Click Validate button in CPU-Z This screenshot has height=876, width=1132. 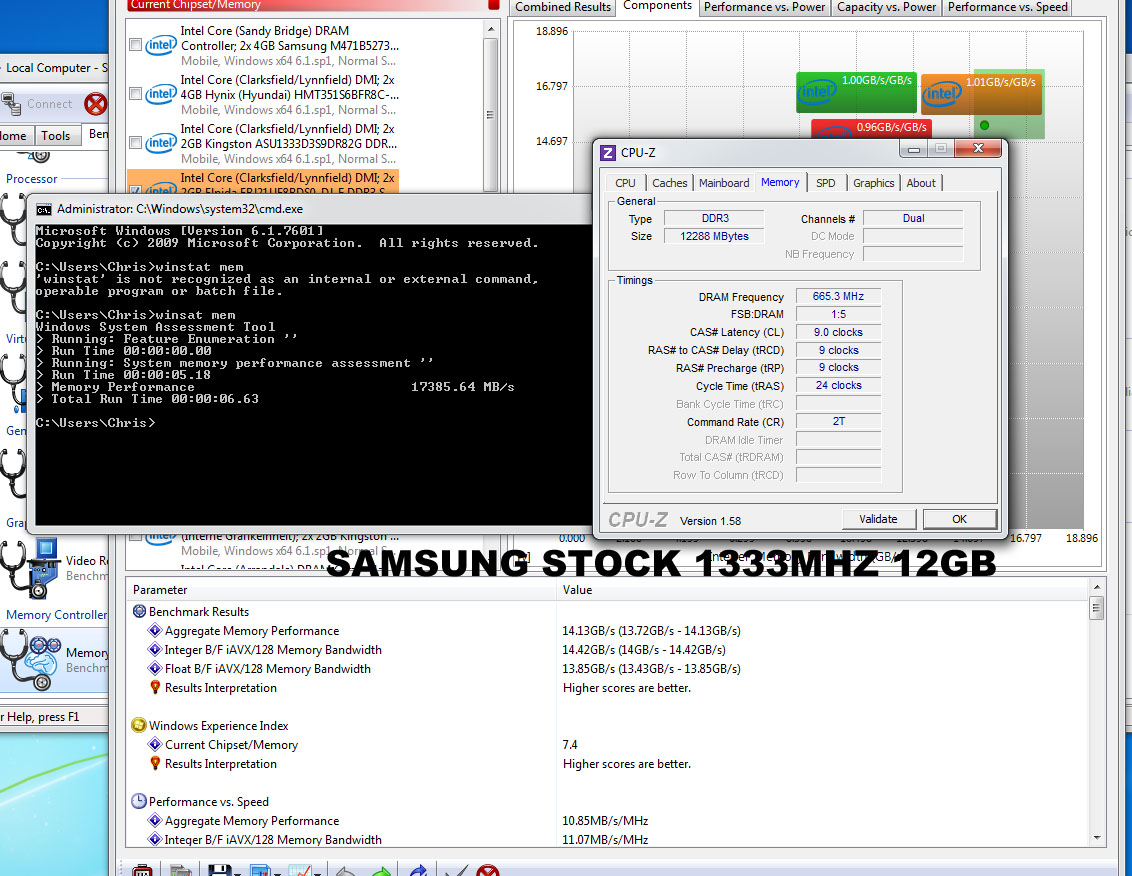879,519
